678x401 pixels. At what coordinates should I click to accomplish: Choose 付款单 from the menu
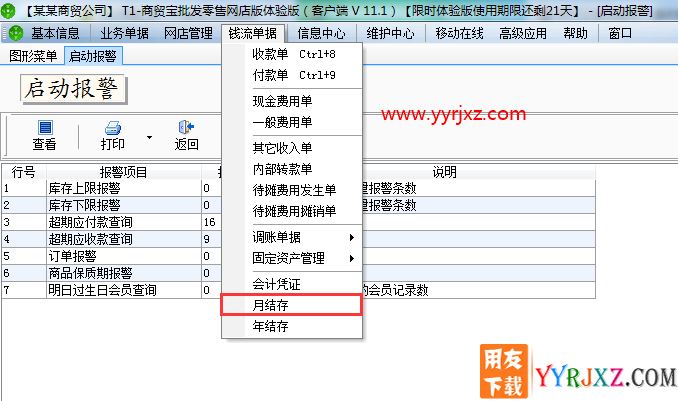pyautogui.click(x=292, y=75)
